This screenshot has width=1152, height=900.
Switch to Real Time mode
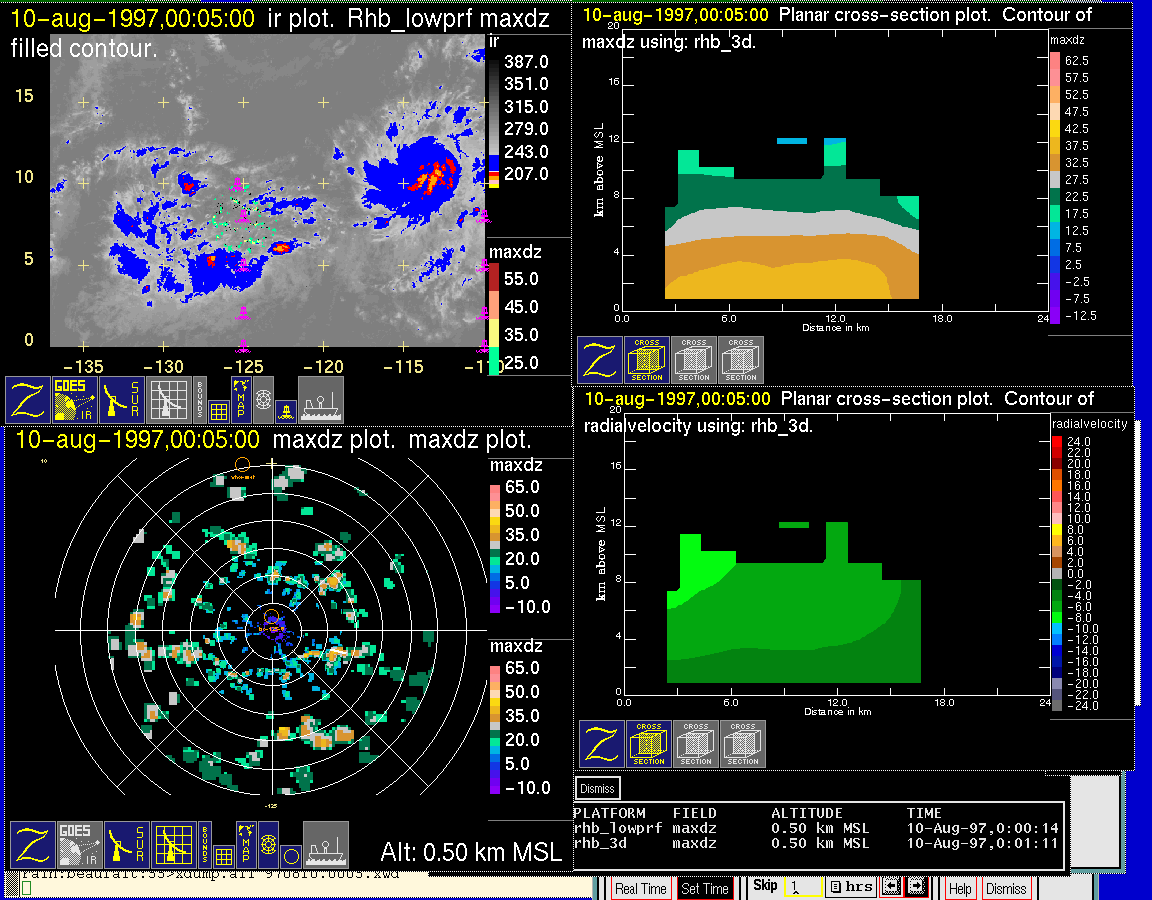click(640, 888)
